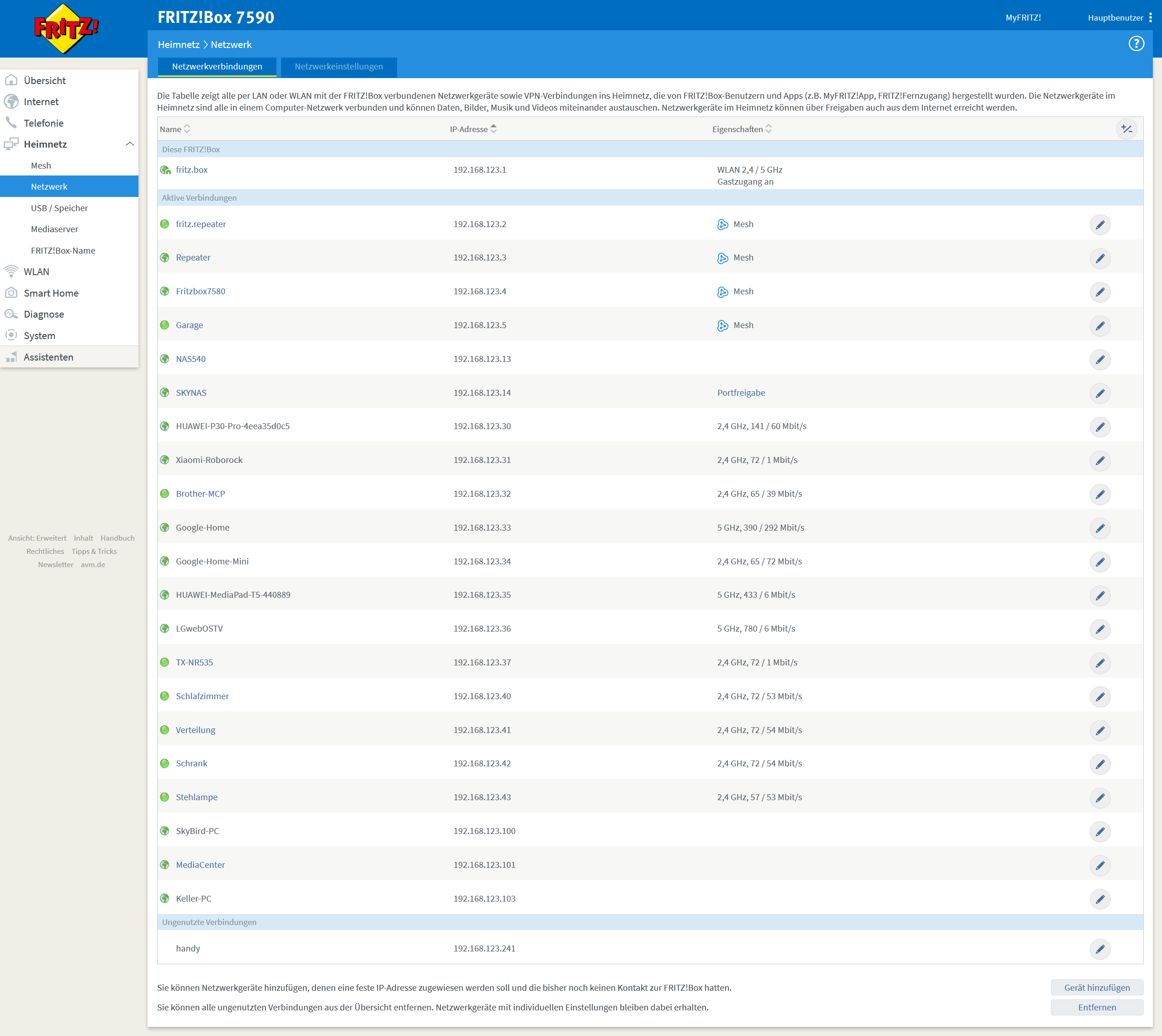Edit the LGwebOSTV device entry
The width and height of the screenshot is (1162, 1036).
(1100, 629)
